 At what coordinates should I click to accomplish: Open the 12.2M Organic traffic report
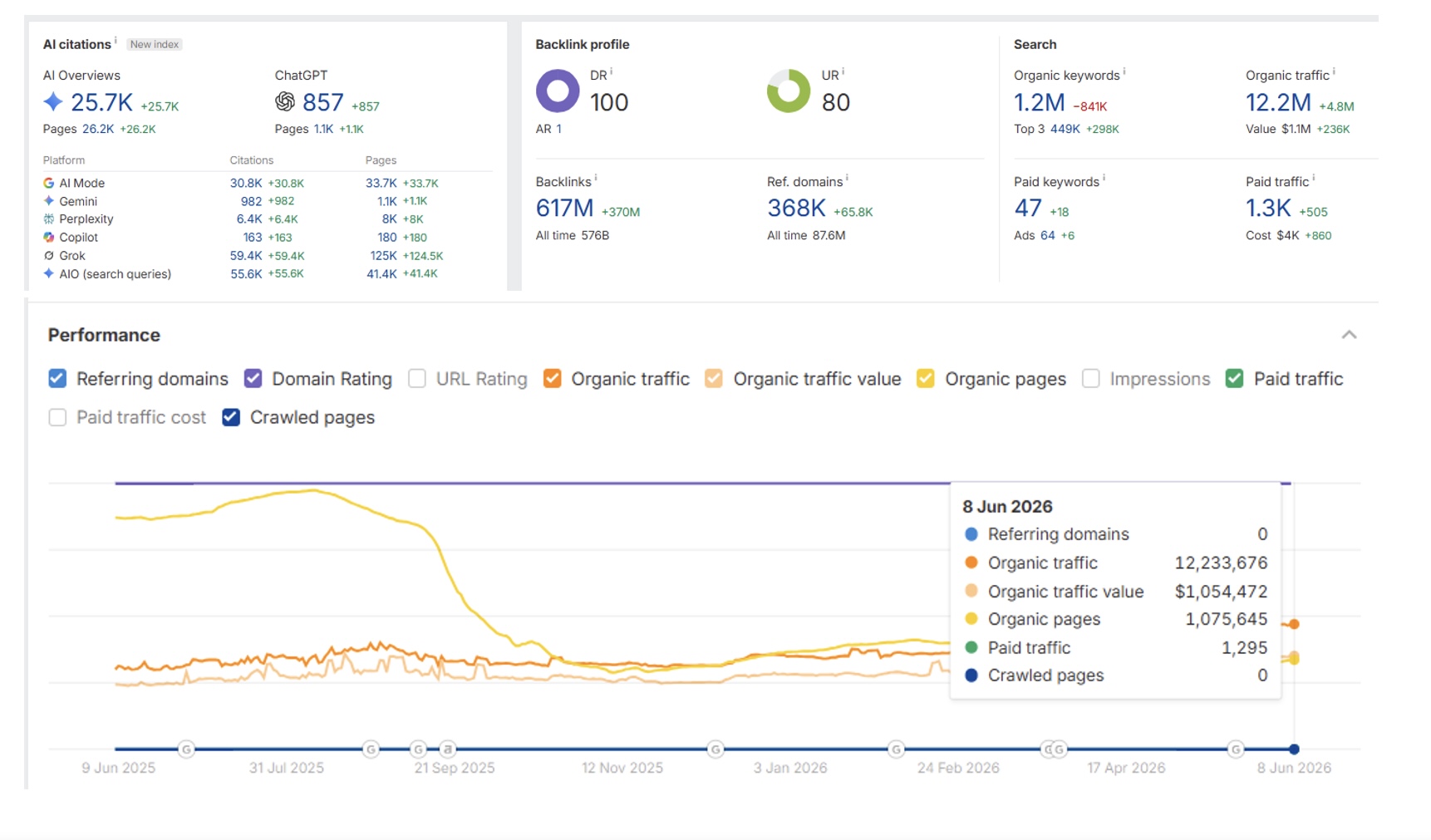pos(1279,102)
